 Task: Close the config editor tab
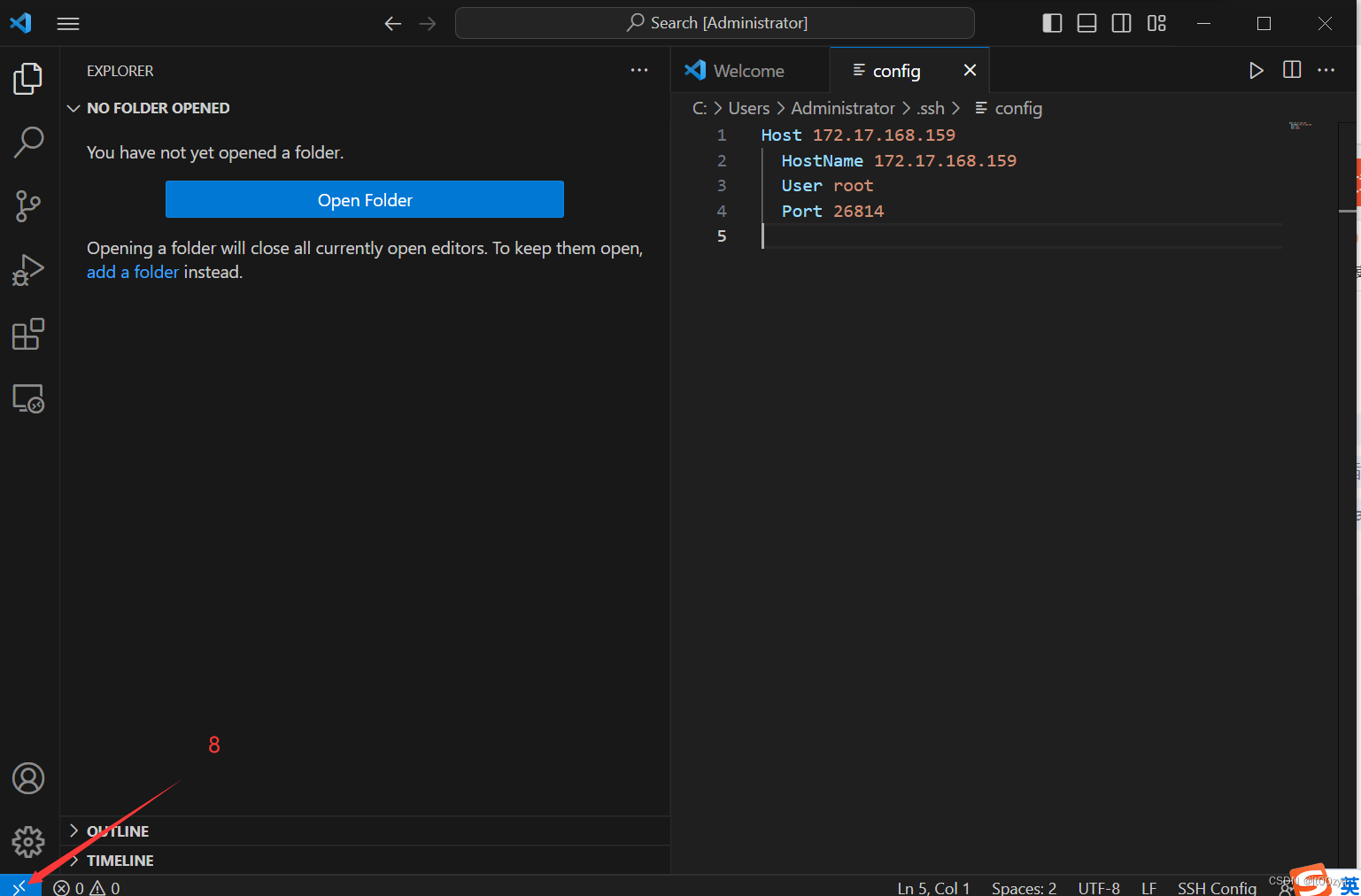pos(970,70)
